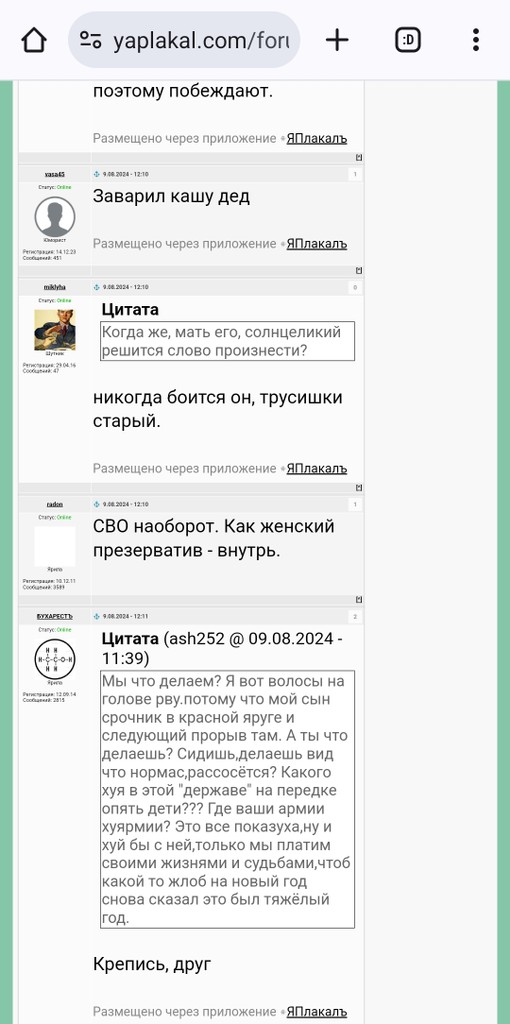Click 'Регистрация: 12.09.14' under БУХАРЕСТЪ

pyautogui.click(x=50, y=694)
